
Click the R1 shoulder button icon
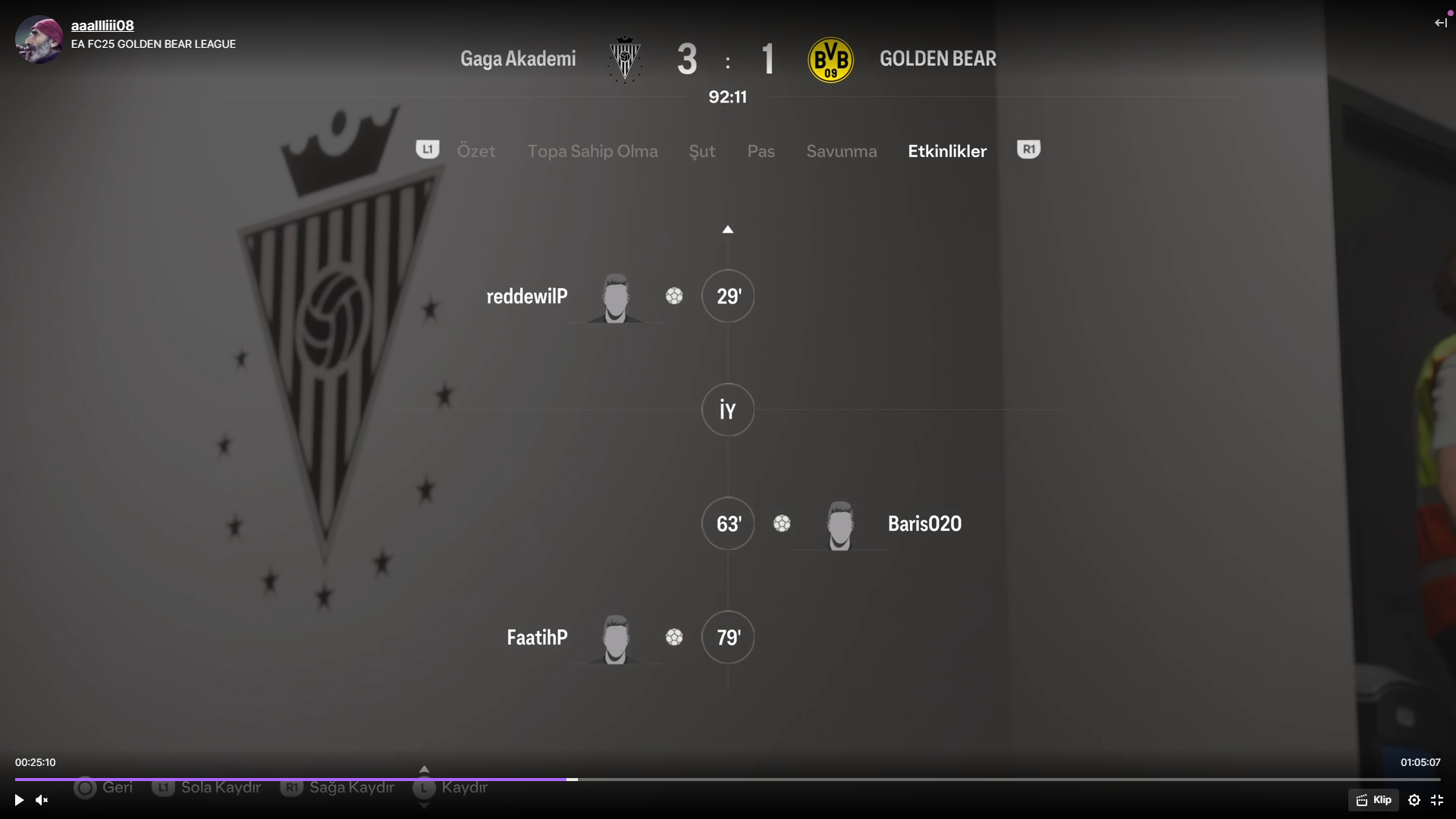point(1029,149)
